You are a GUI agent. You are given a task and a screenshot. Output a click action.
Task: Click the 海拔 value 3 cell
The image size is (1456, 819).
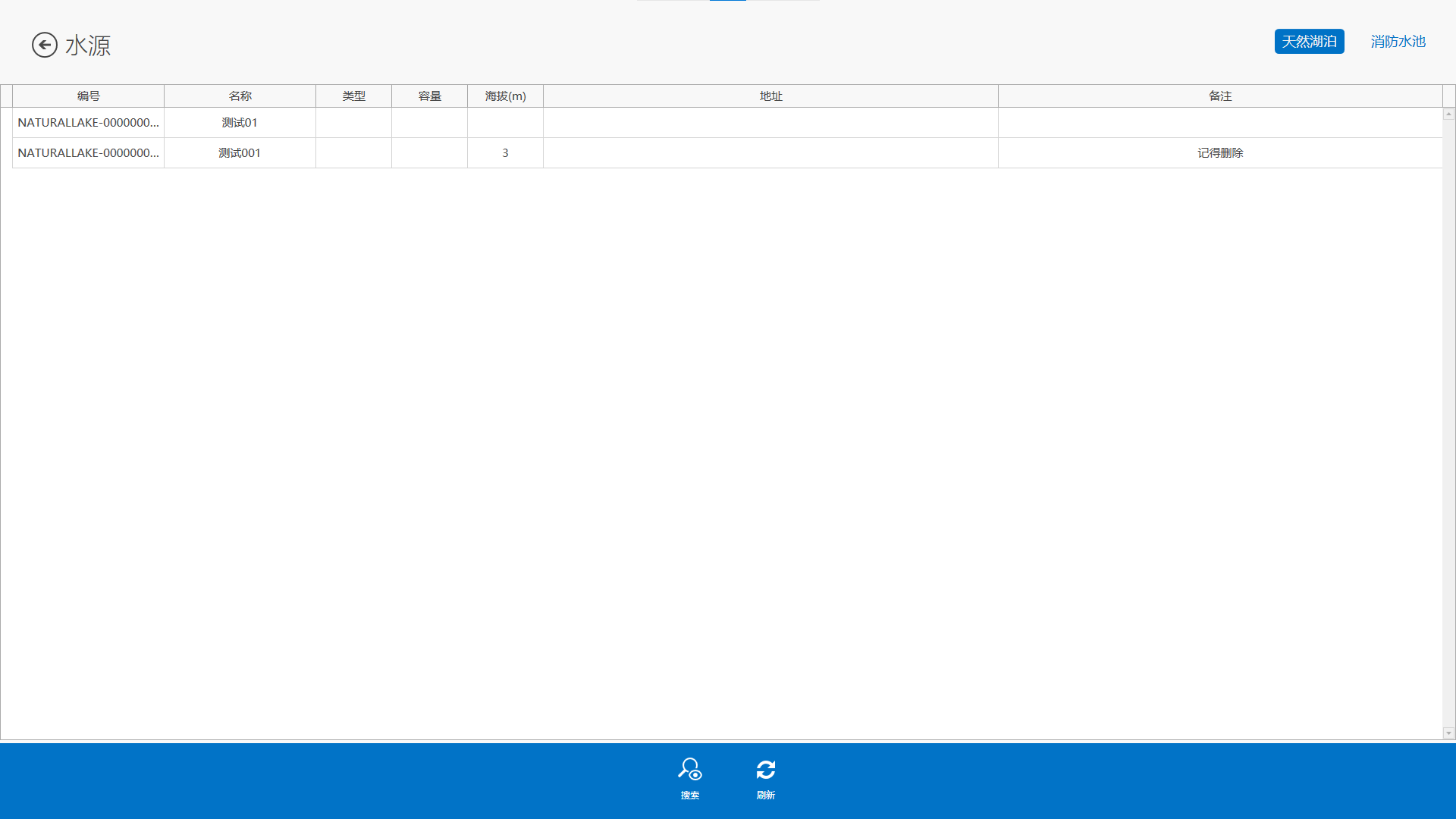[x=505, y=153]
